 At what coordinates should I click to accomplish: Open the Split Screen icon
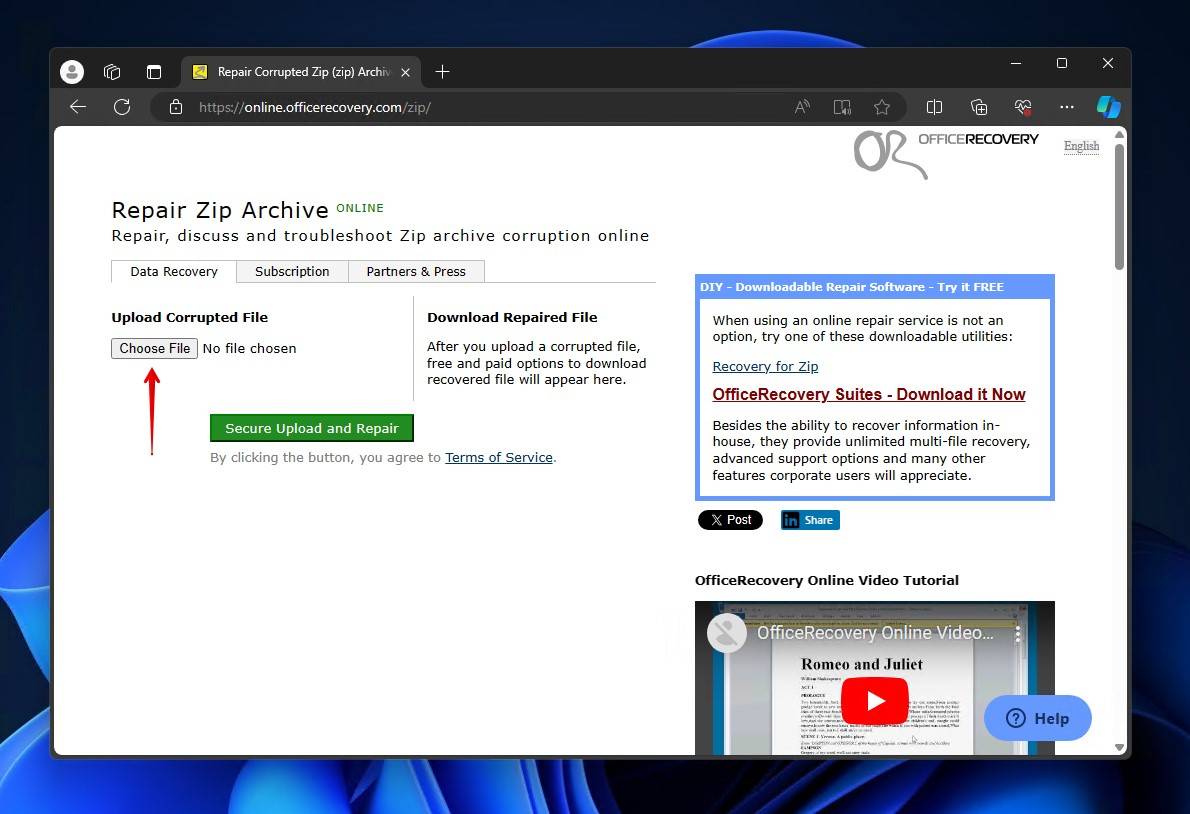coord(935,107)
